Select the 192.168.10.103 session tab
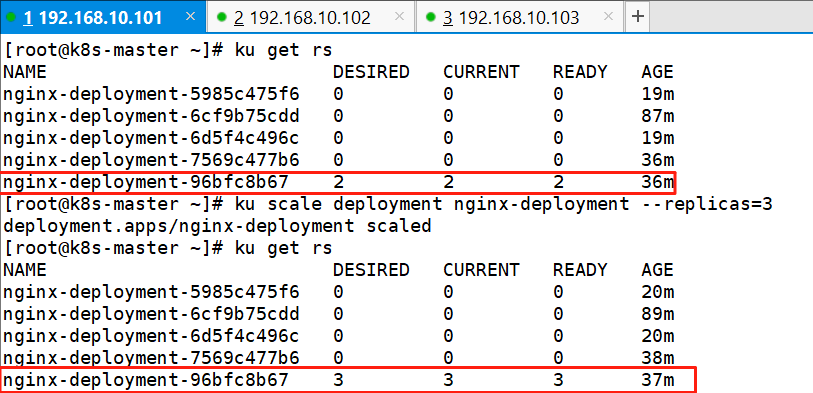The width and height of the screenshot is (813, 393). [x=520, y=17]
